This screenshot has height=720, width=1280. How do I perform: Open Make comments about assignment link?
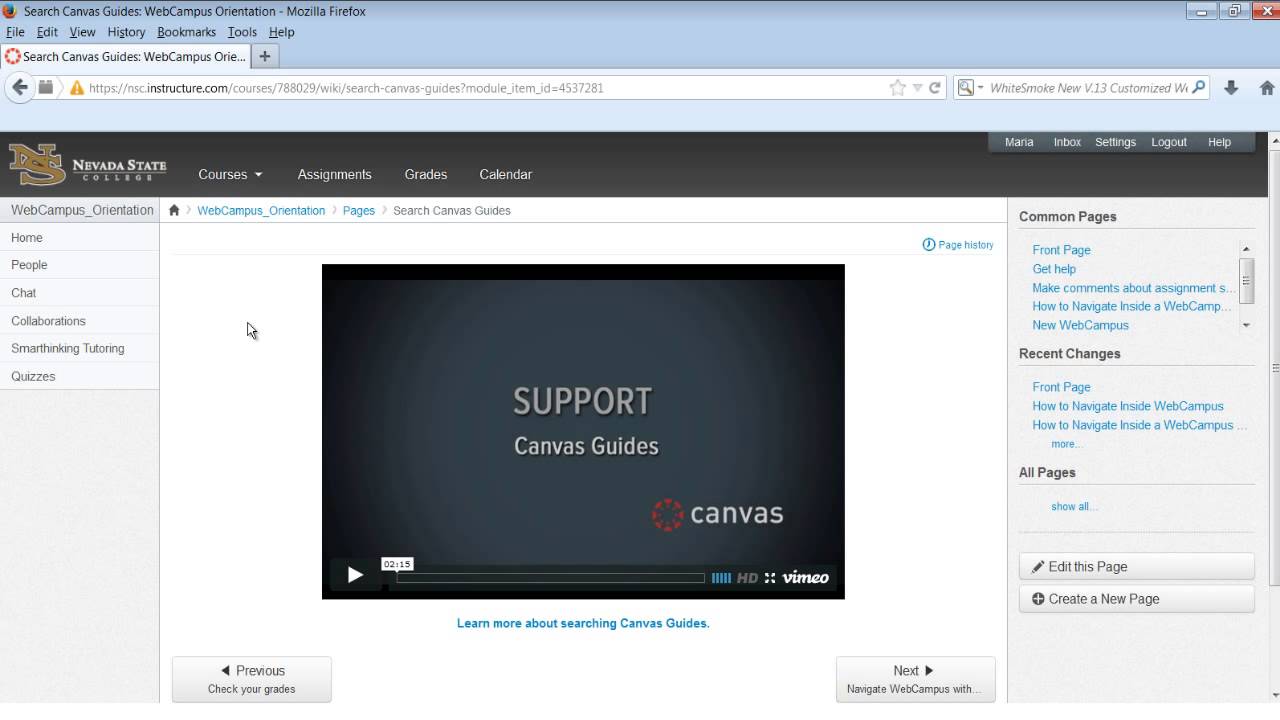(1133, 288)
